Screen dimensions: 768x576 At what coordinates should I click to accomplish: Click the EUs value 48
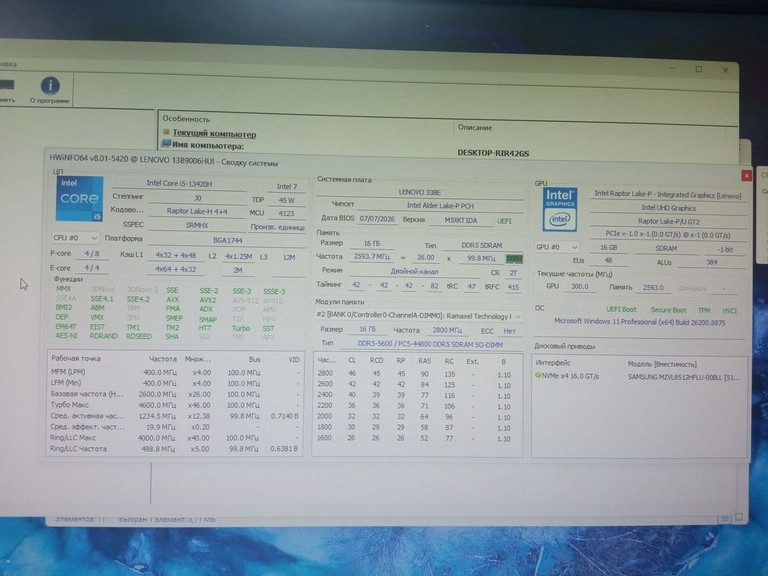608,261
